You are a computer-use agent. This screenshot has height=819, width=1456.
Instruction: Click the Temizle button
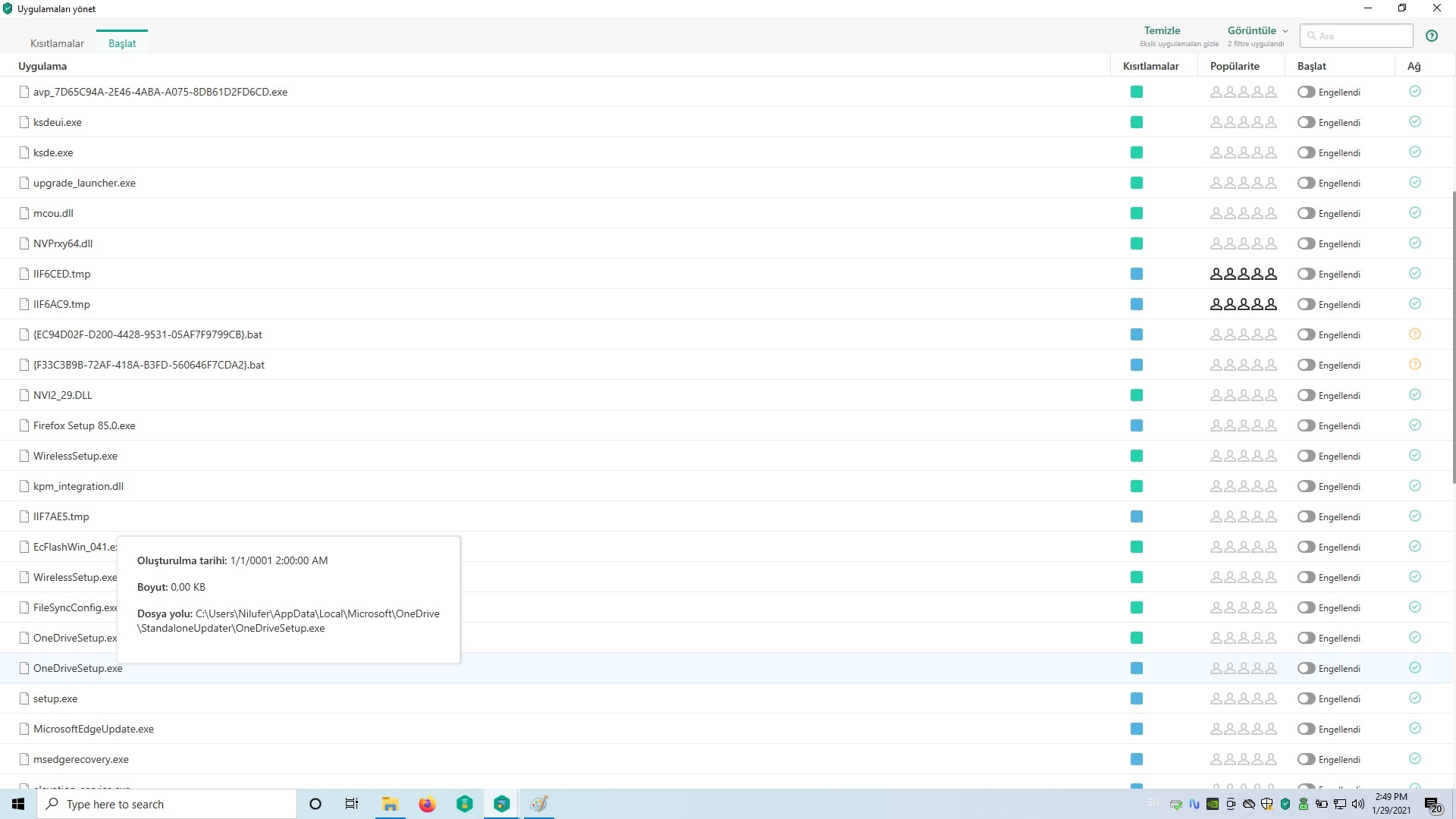click(x=1162, y=31)
